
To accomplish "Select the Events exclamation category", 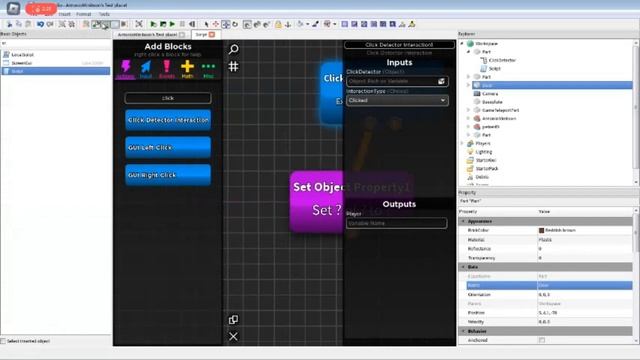I will (167, 69).
